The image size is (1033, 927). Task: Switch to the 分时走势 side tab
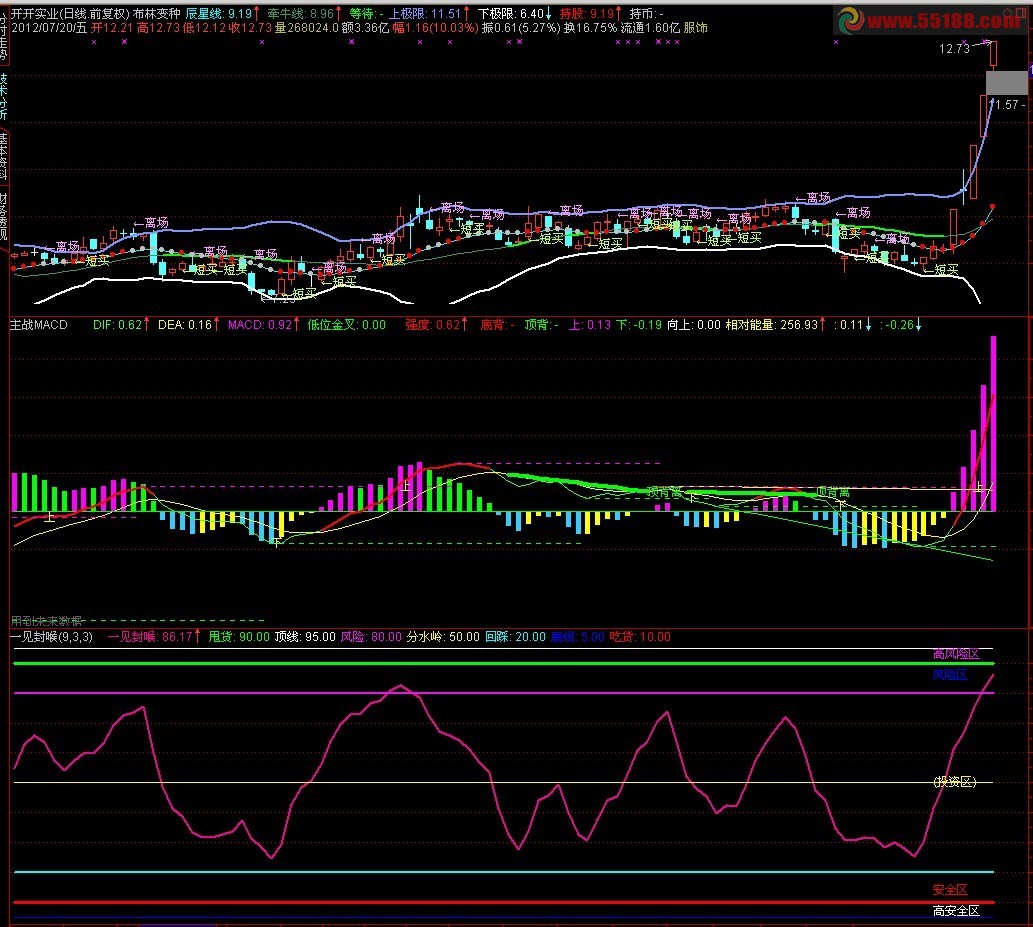click(3, 36)
